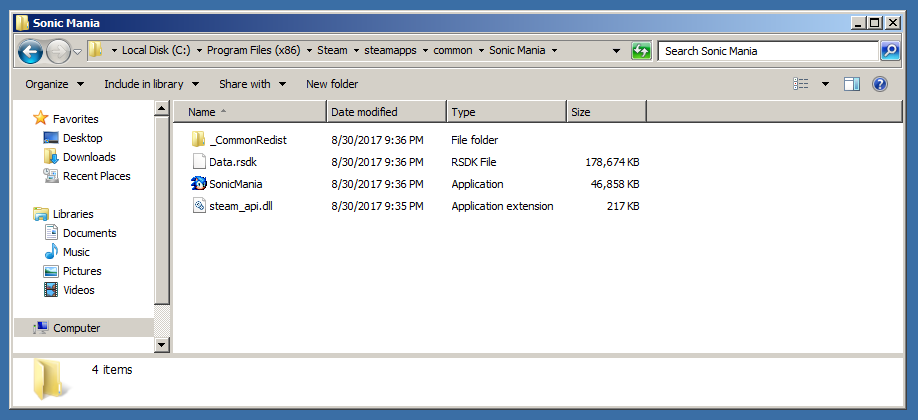The height and width of the screenshot is (420, 918).
Task: Change your view using the view icon
Action: point(801,84)
